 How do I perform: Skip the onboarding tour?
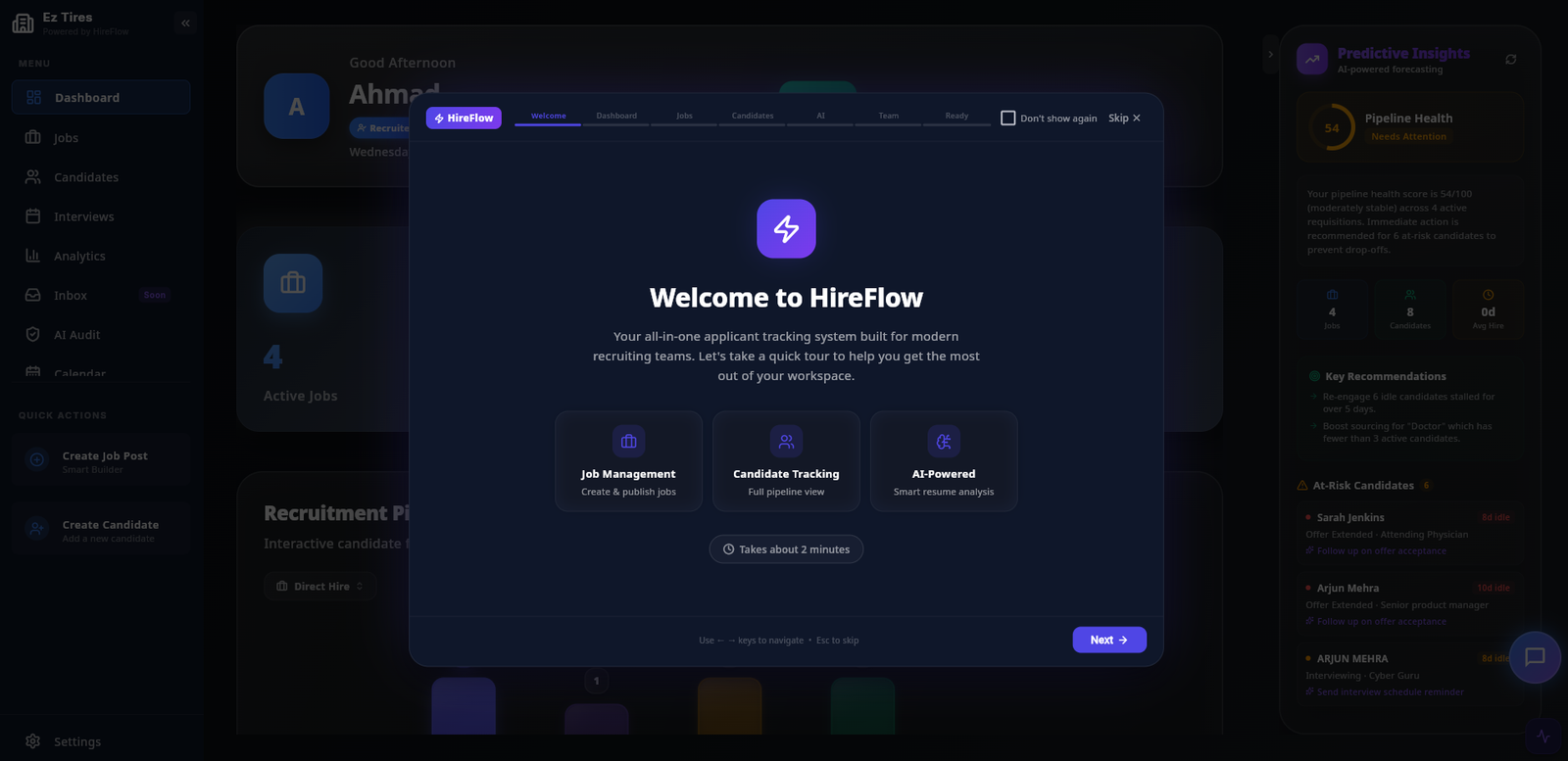pos(1124,118)
